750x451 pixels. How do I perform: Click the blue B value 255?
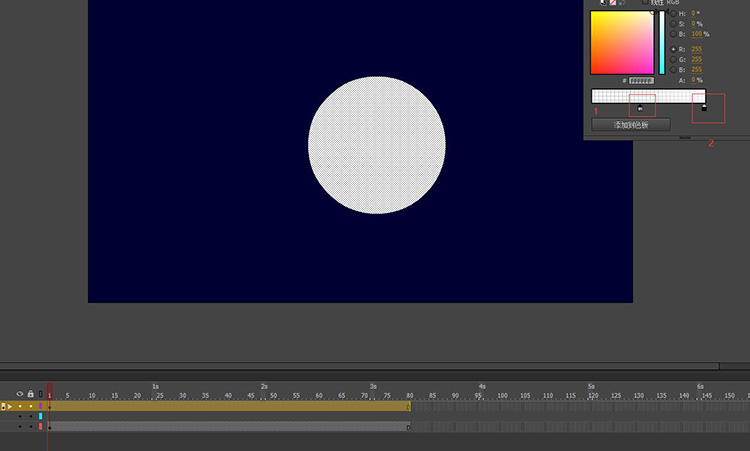click(x=696, y=70)
